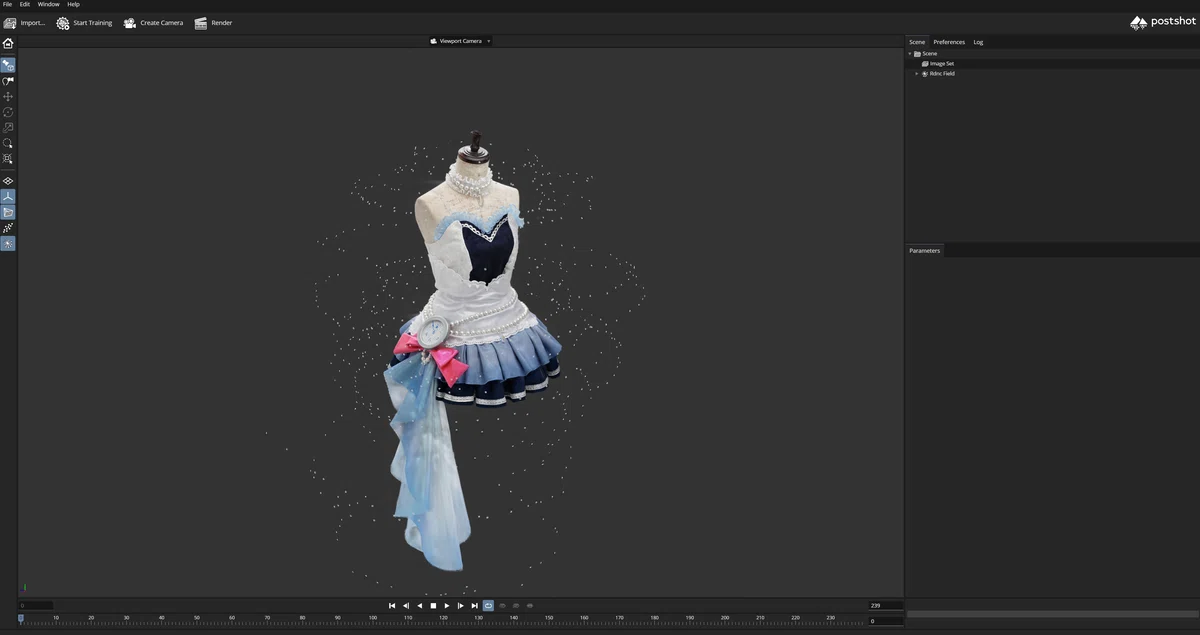1200x635 pixels.
Task: Jump to last frame
Action: (x=474, y=605)
